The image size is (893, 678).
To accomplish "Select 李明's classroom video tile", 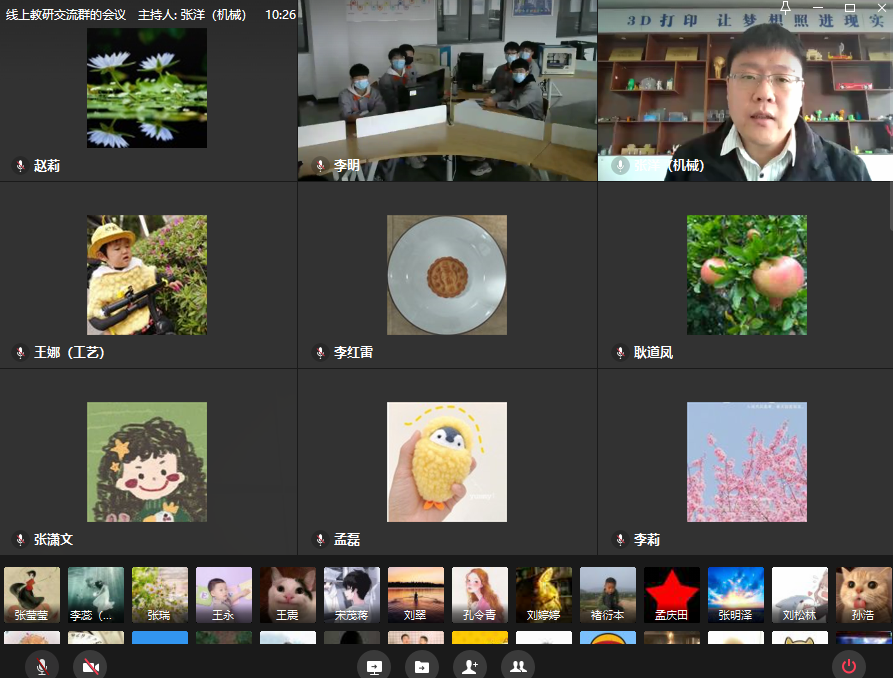I will pyautogui.click(x=447, y=90).
